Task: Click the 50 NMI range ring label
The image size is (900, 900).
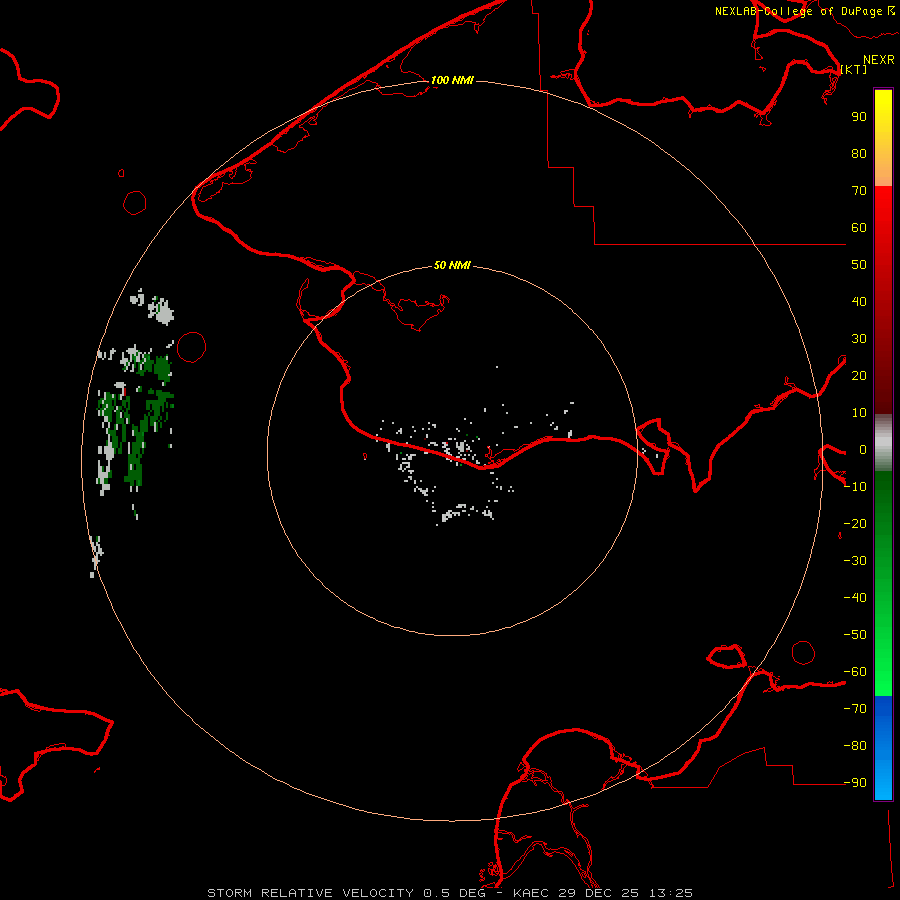Action: pyautogui.click(x=452, y=265)
